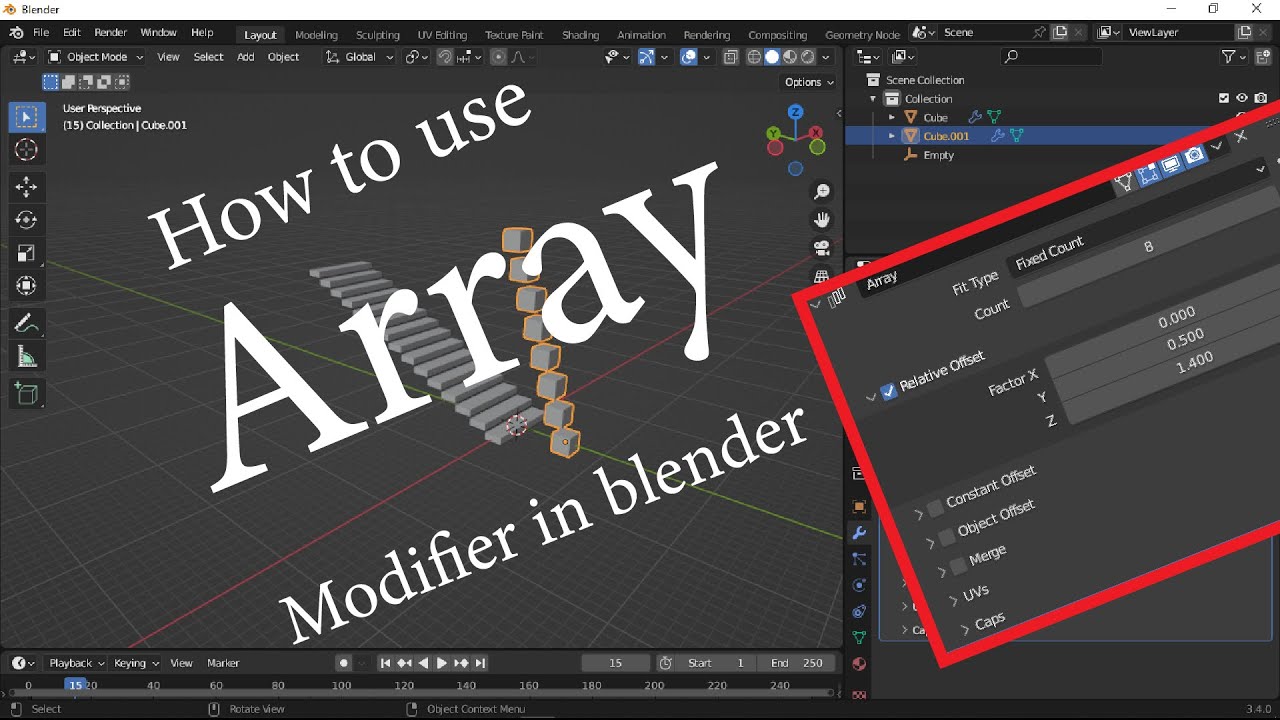Collapse the Collection in outliner
Screen dimensions: 1280x720
click(873, 99)
